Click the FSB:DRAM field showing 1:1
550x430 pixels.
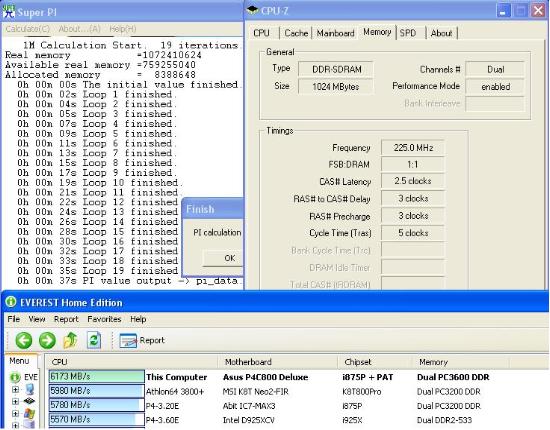(x=413, y=164)
